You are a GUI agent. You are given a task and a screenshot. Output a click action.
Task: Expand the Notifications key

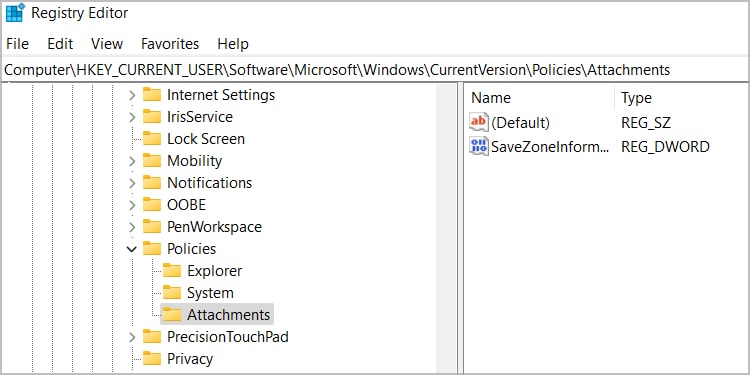pyautogui.click(x=132, y=183)
